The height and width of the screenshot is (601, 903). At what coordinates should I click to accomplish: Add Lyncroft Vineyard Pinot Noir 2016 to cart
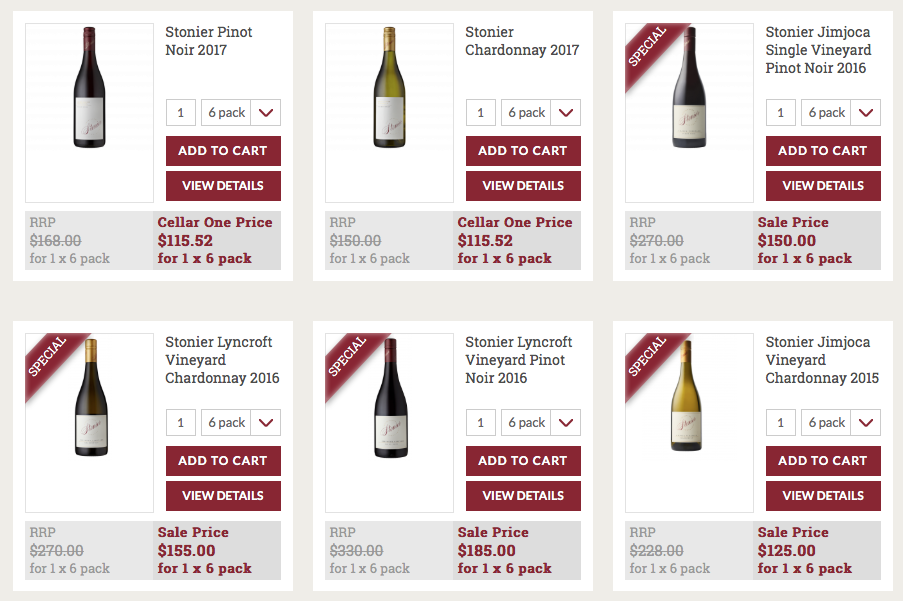click(x=523, y=461)
